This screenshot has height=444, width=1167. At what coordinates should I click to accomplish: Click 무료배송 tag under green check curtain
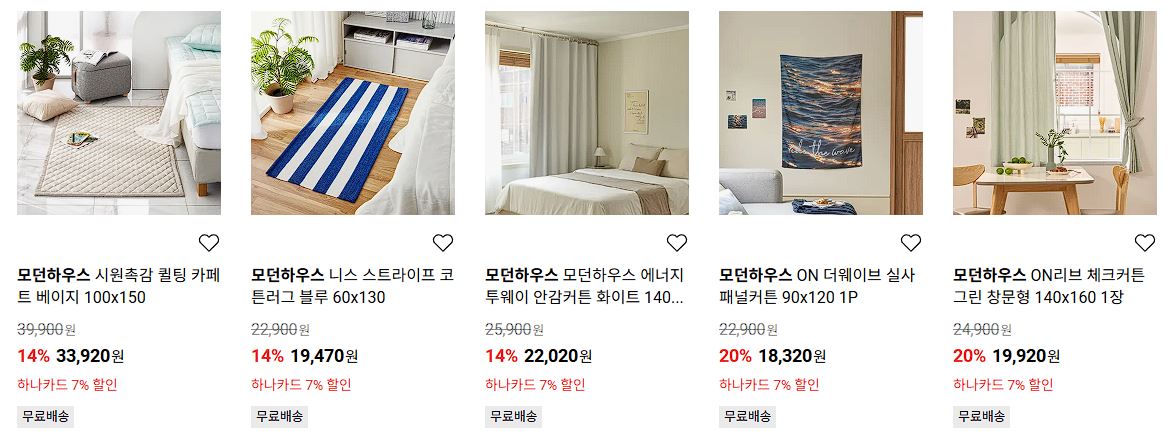click(x=981, y=416)
